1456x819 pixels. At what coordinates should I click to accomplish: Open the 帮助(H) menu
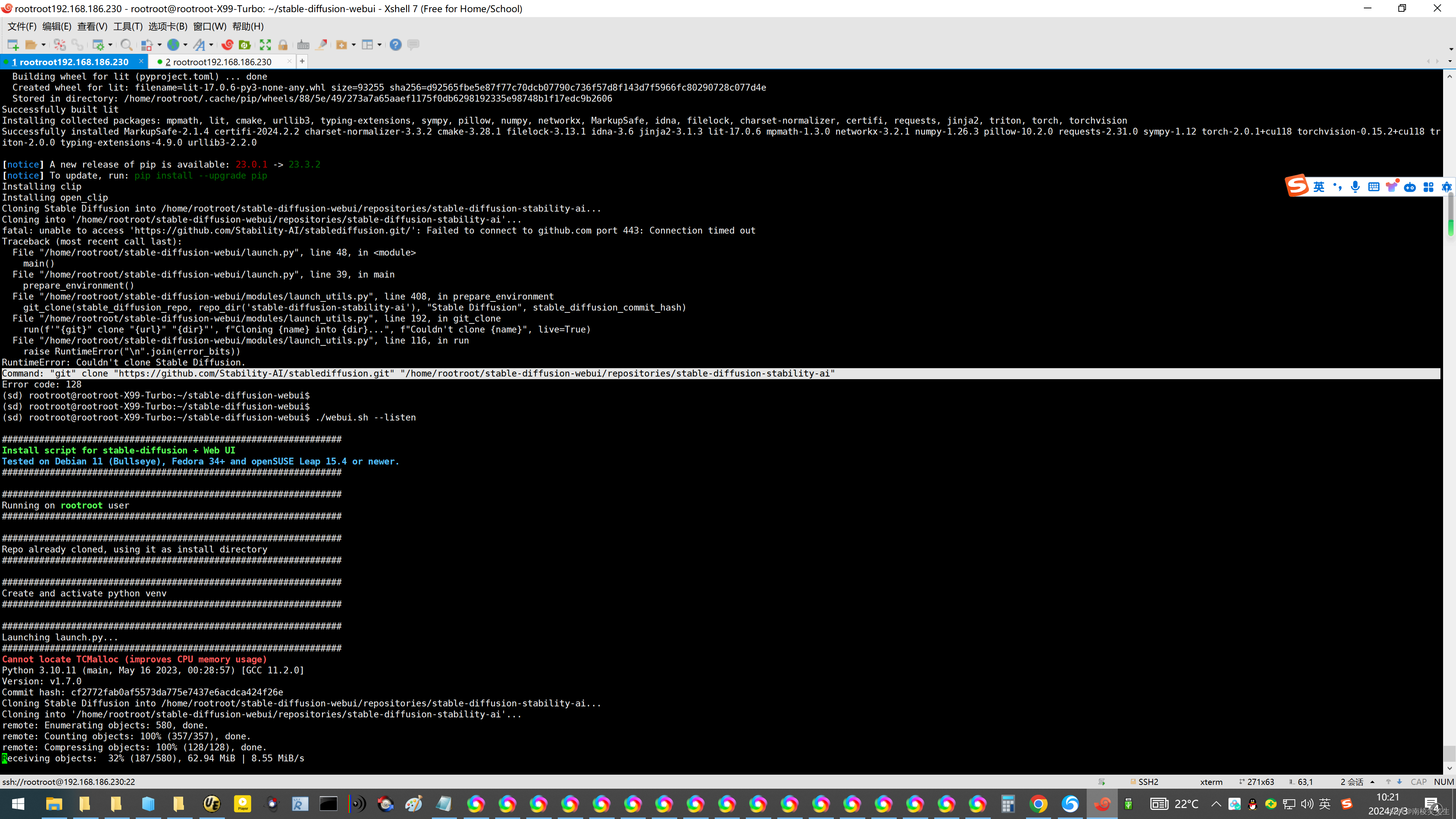[248, 27]
